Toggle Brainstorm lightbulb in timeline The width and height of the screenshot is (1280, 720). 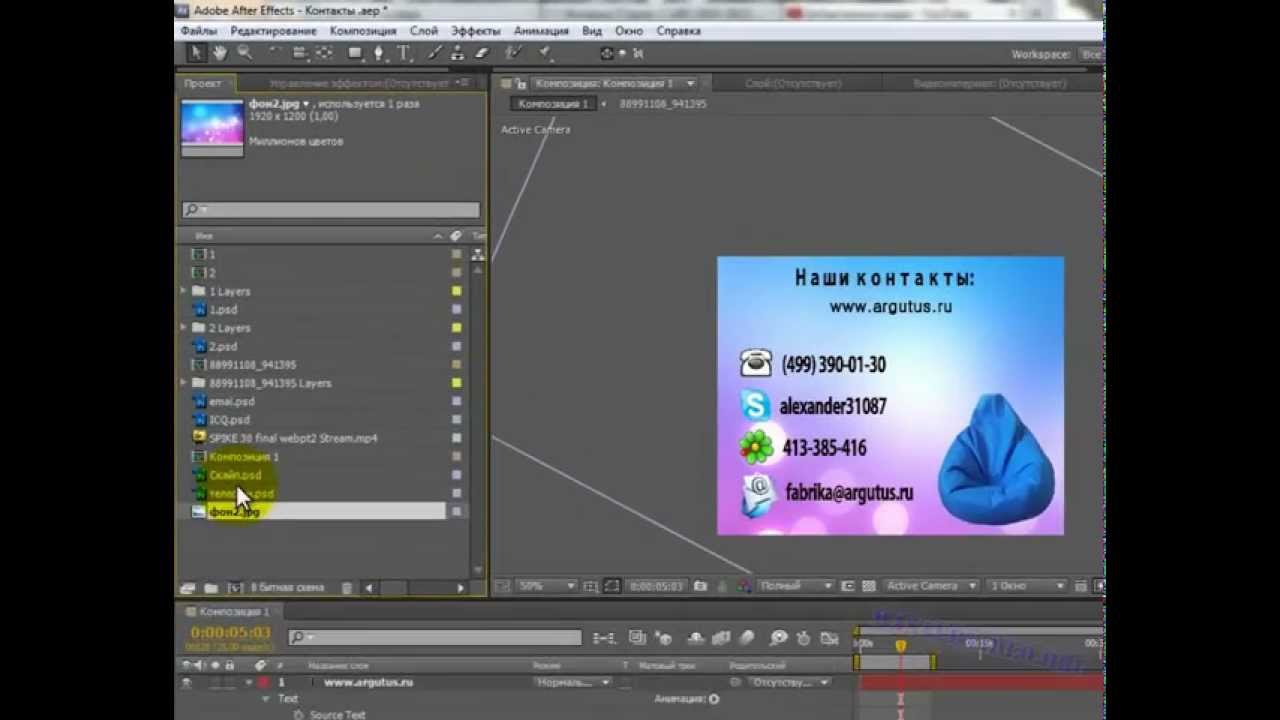[779, 638]
